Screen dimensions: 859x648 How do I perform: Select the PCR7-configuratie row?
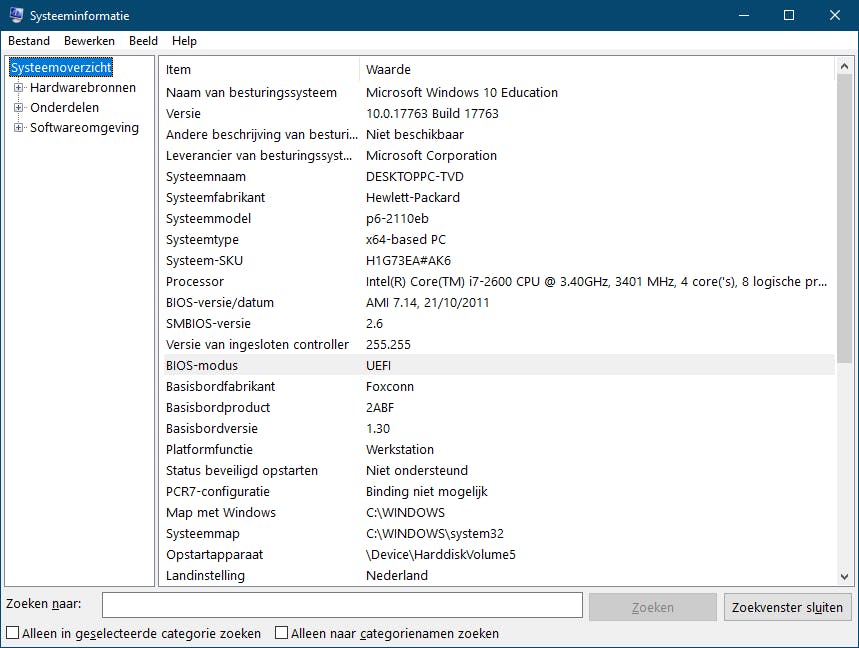coord(499,491)
